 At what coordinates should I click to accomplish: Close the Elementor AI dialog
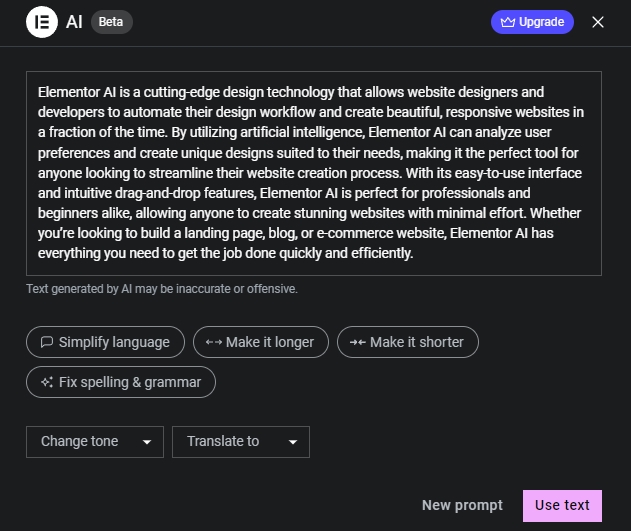598,22
